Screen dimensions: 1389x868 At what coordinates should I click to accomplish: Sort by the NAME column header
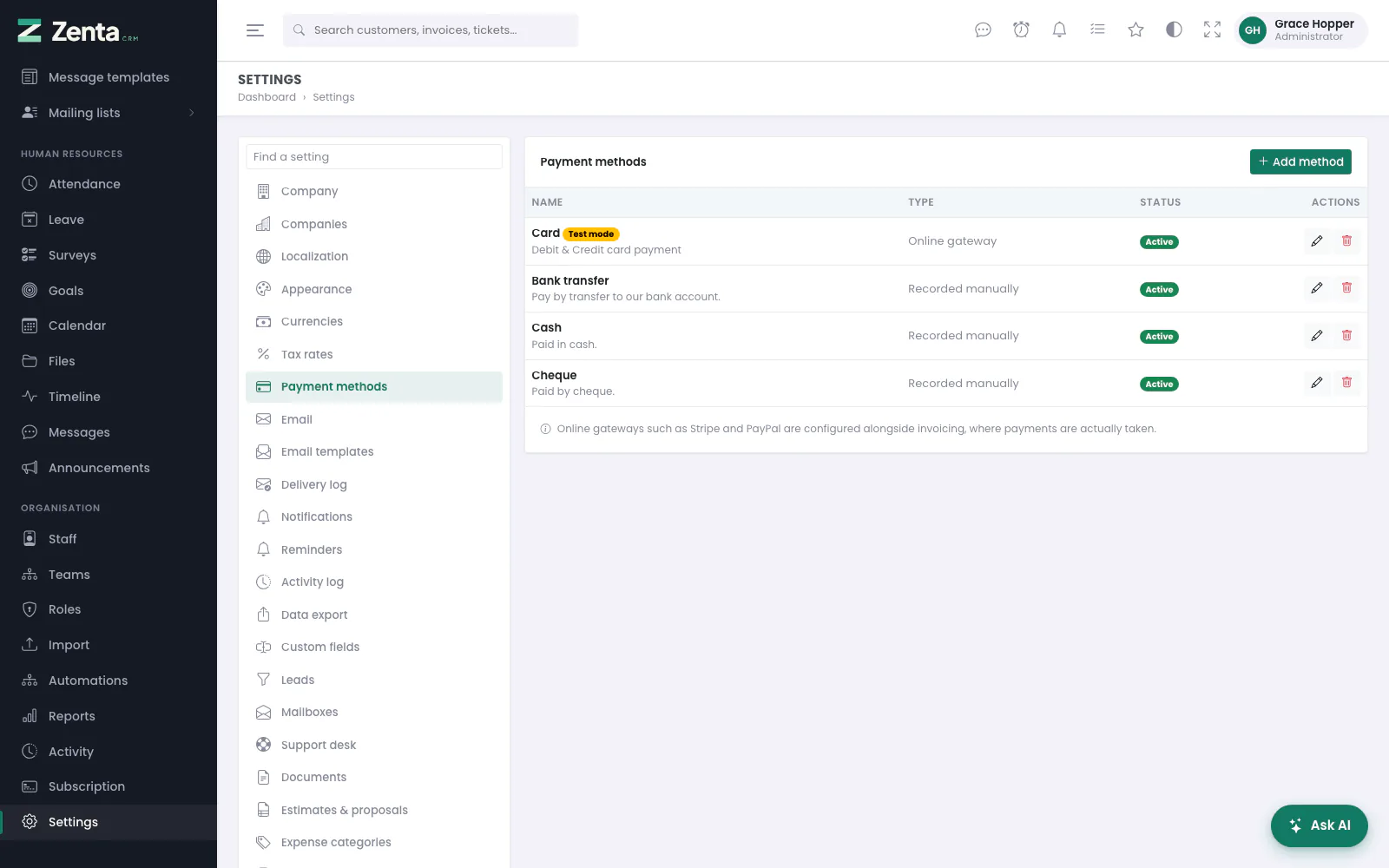point(547,202)
